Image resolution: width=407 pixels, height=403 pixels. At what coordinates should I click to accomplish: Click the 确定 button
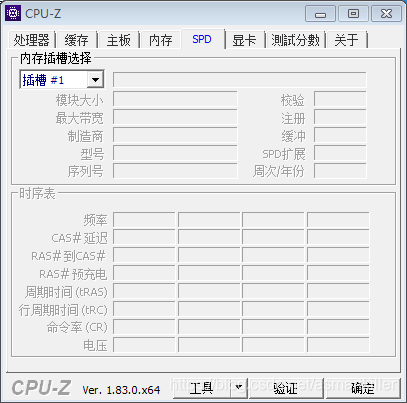click(x=363, y=388)
